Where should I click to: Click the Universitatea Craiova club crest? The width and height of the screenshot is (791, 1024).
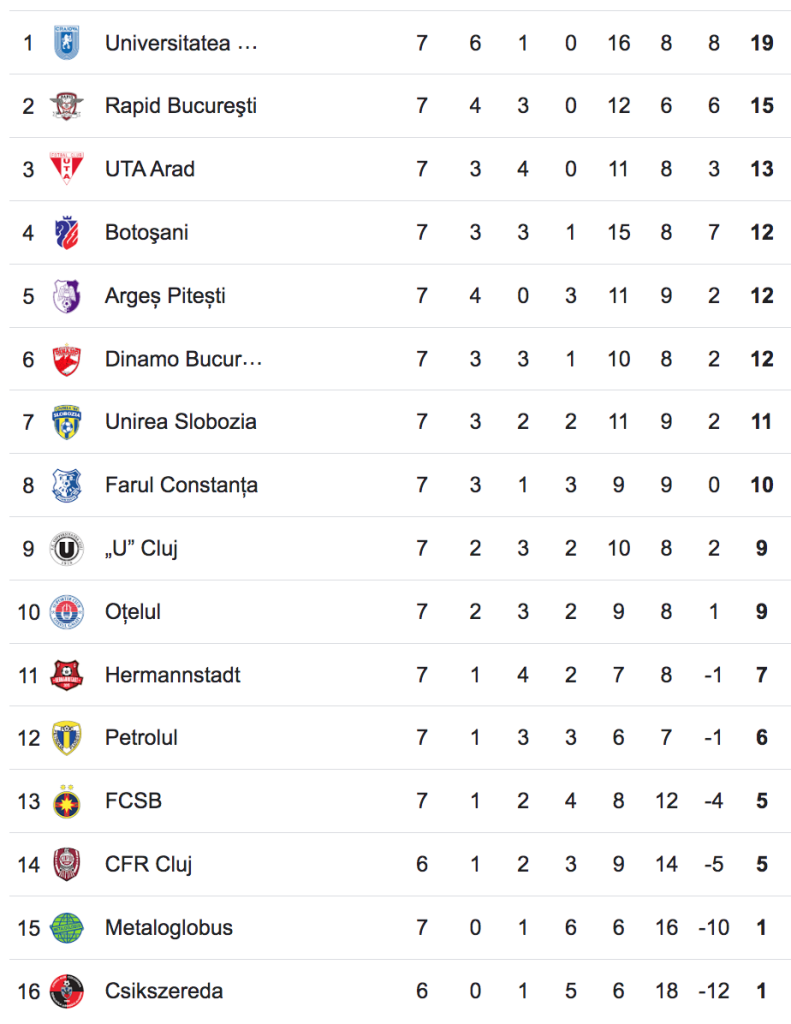tap(67, 43)
